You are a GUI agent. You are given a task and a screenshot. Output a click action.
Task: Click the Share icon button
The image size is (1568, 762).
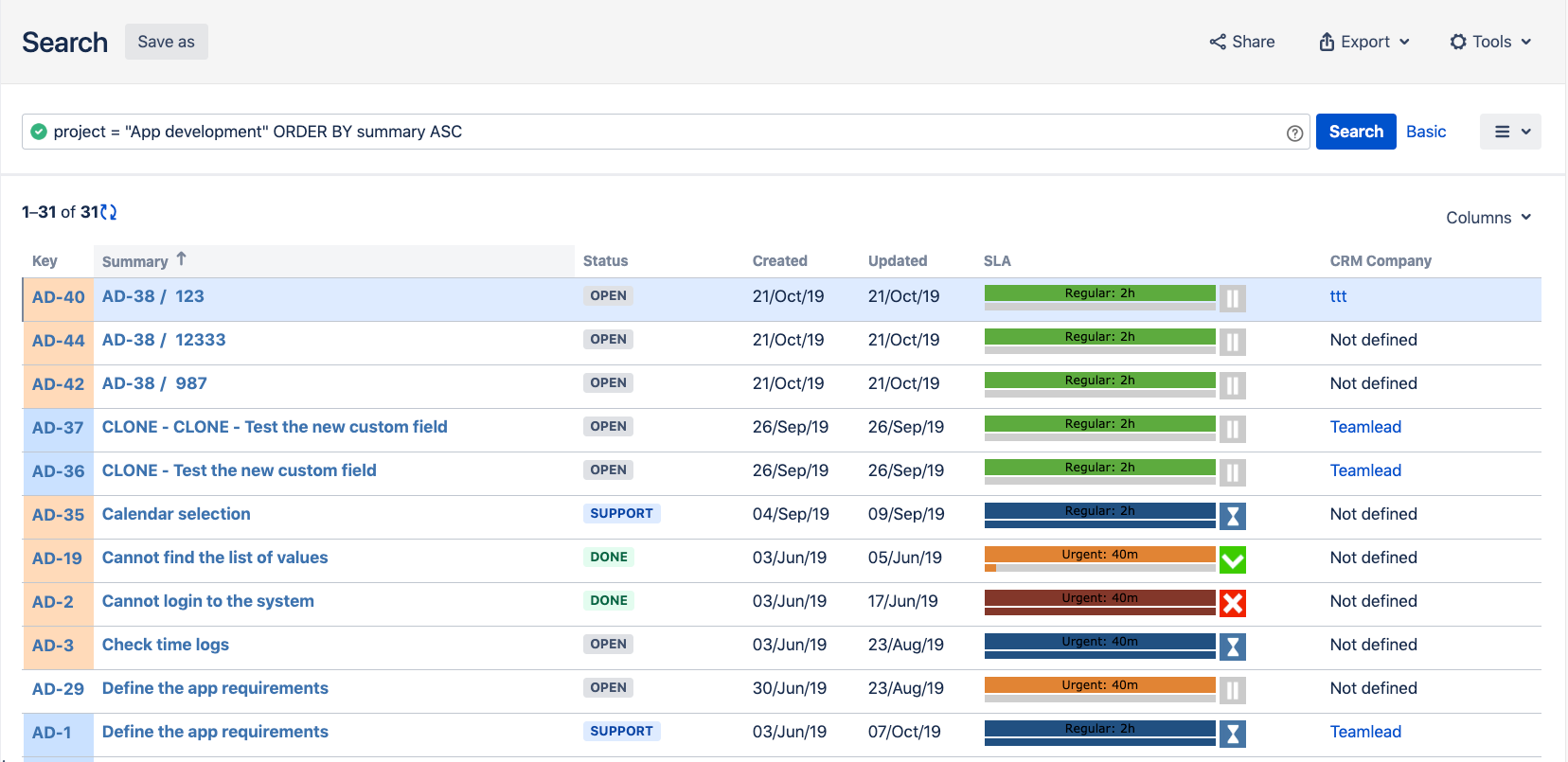(1241, 42)
